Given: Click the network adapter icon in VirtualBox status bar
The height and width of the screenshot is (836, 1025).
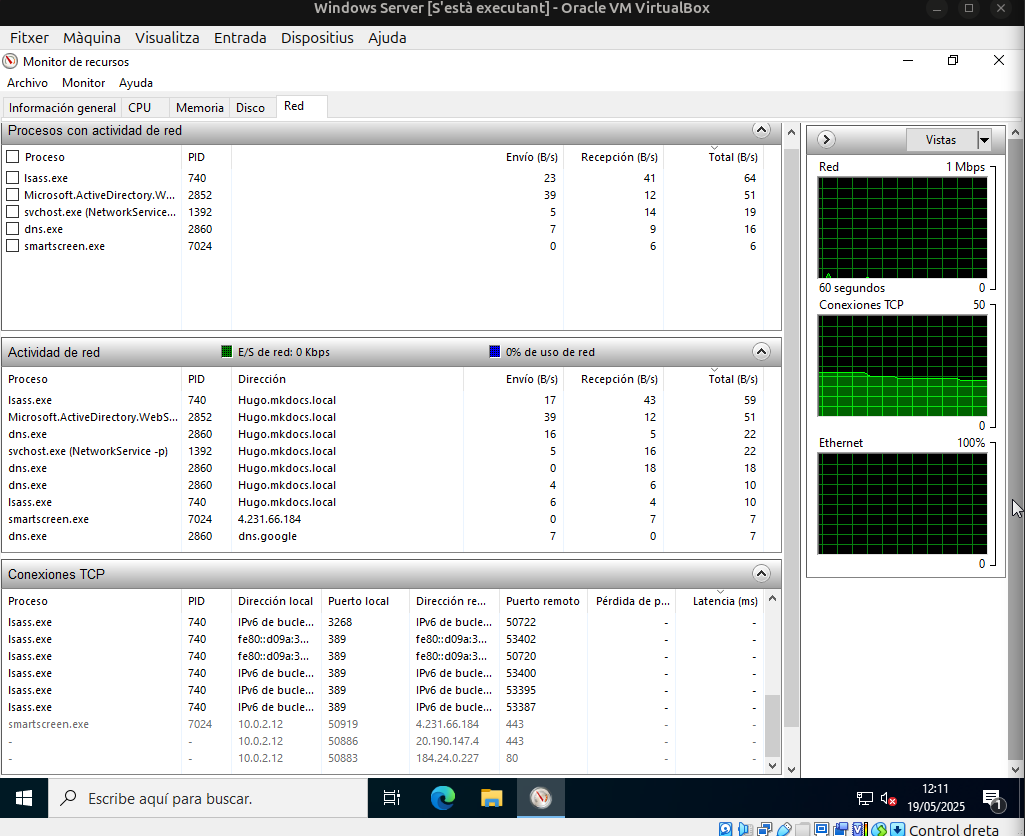Looking at the screenshot, I should coord(765,829).
